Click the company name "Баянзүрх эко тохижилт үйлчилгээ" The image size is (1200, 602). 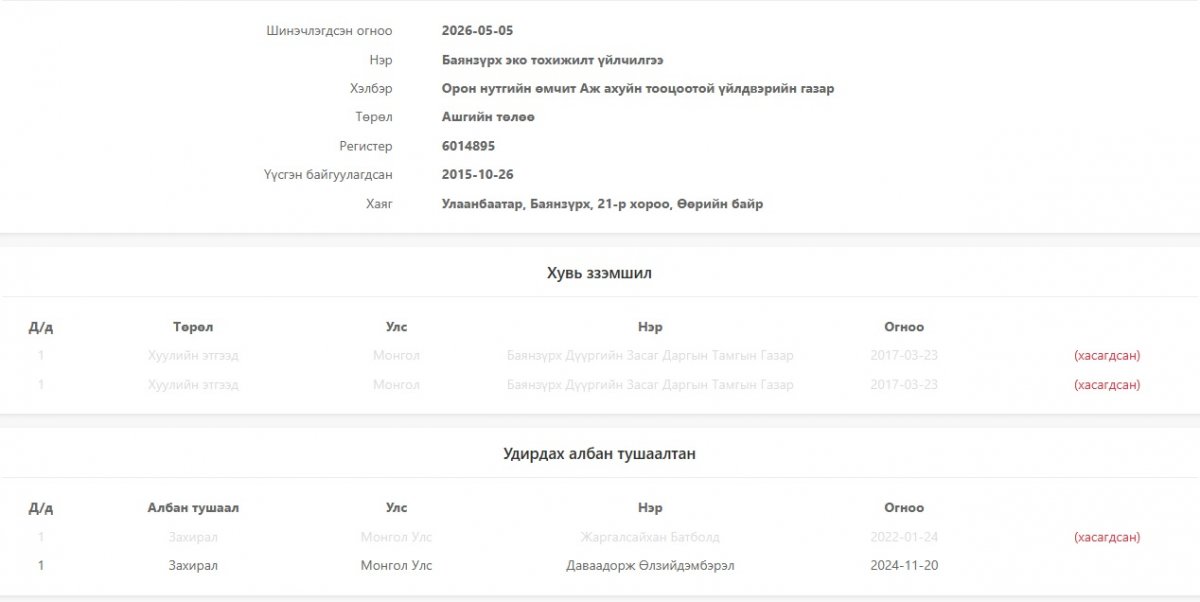click(552, 60)
